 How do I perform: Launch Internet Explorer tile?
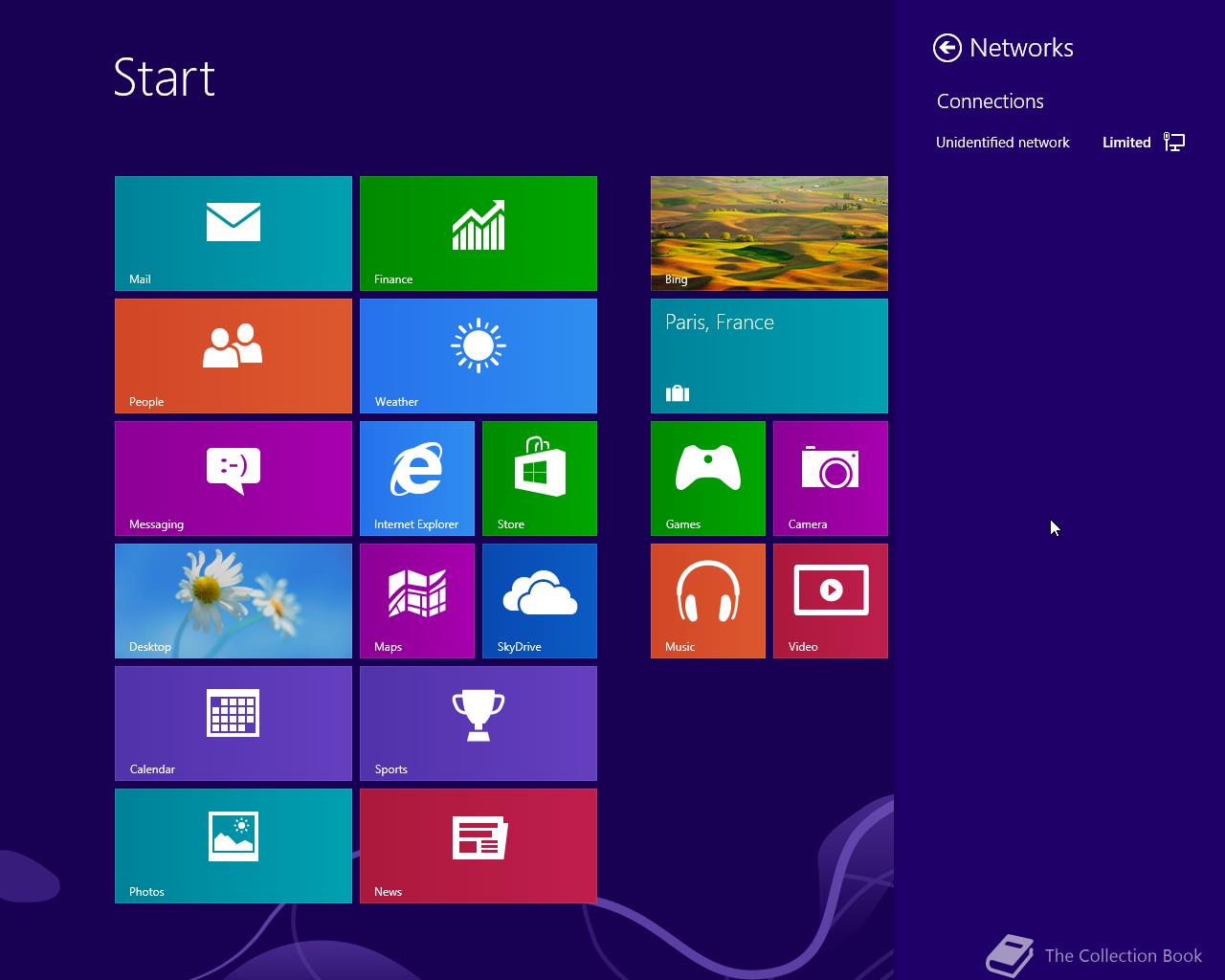[x=417, y=479]
